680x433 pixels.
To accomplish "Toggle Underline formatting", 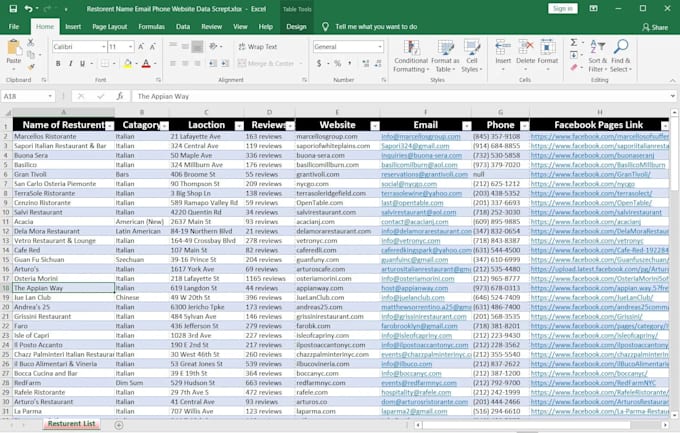I will coord(82,63).
